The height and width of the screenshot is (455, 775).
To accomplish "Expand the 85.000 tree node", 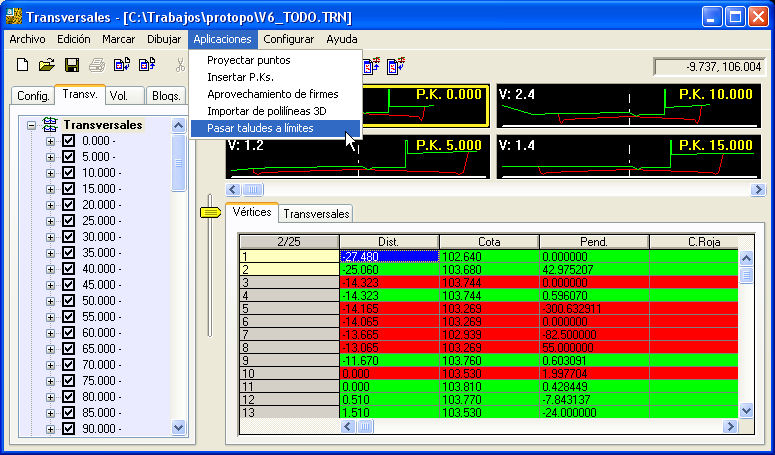I will (x=50, y=413).
